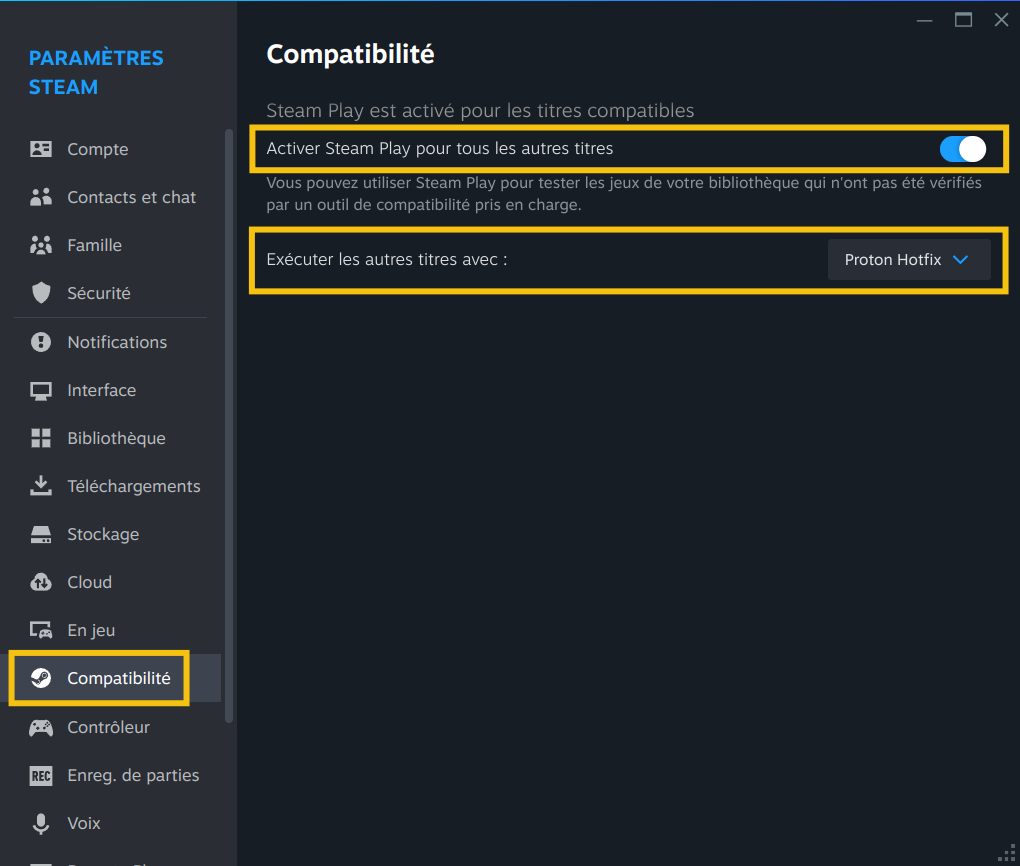The width and height of the screenshot is (1020, 866).
Task: Go to the Stockage settings section
Action: click(103, 534)
